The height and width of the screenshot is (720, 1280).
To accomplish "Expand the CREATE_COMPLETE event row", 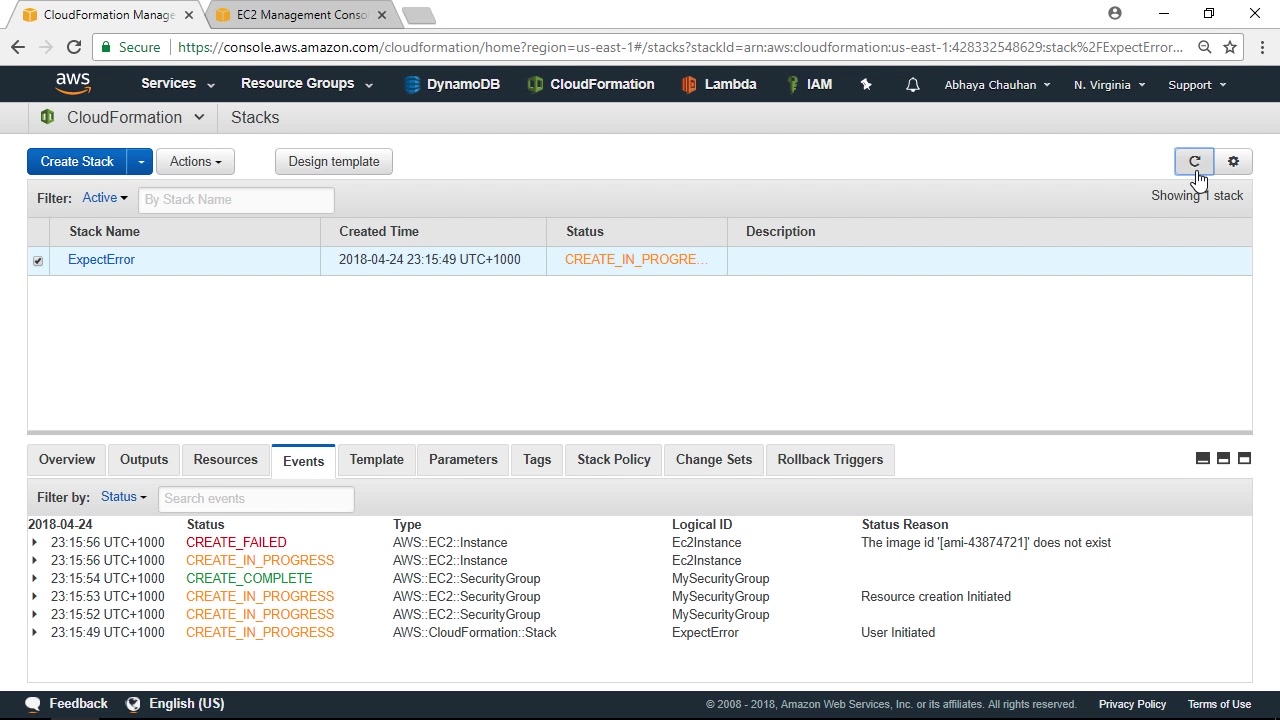I will pos(35,579).
